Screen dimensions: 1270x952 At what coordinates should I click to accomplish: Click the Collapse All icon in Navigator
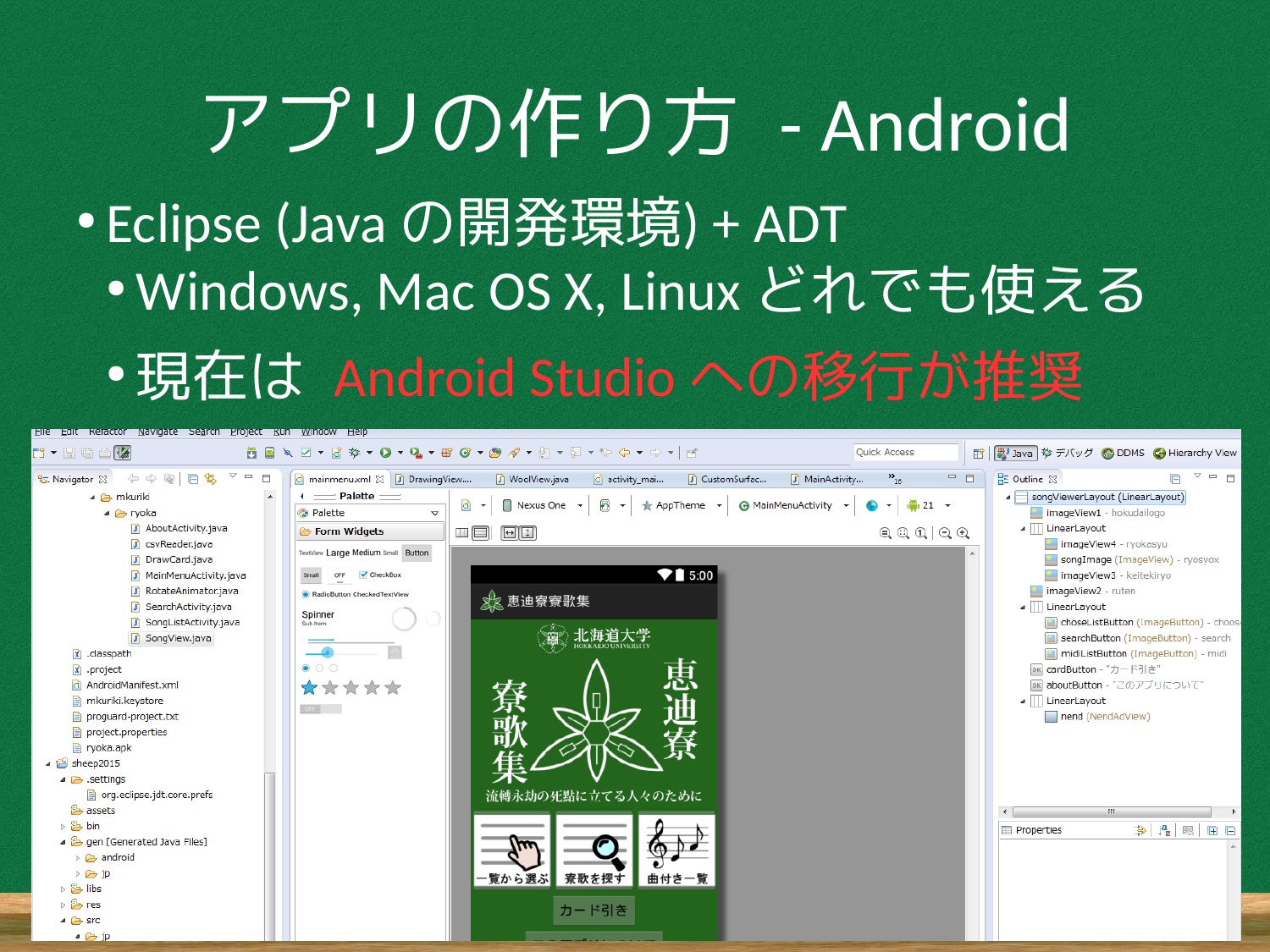tap(193, 479)
